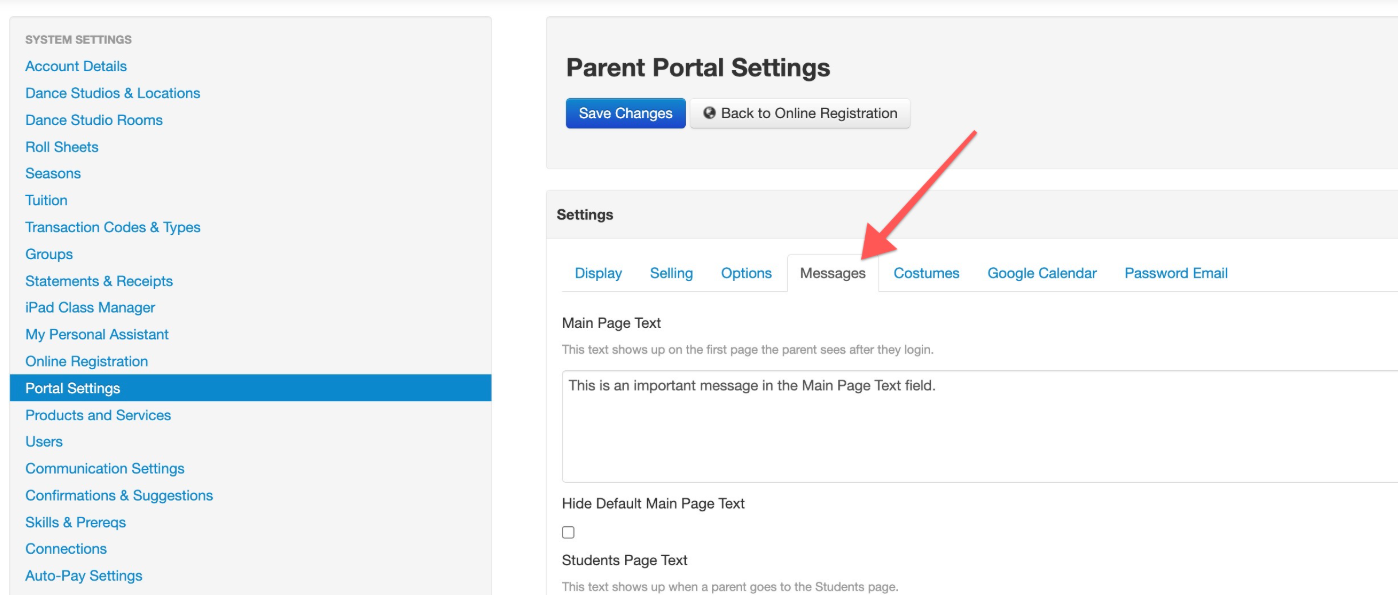Open the Selling tab
Viewport: 1398px width, 596px height.
(x=671, y=273)
